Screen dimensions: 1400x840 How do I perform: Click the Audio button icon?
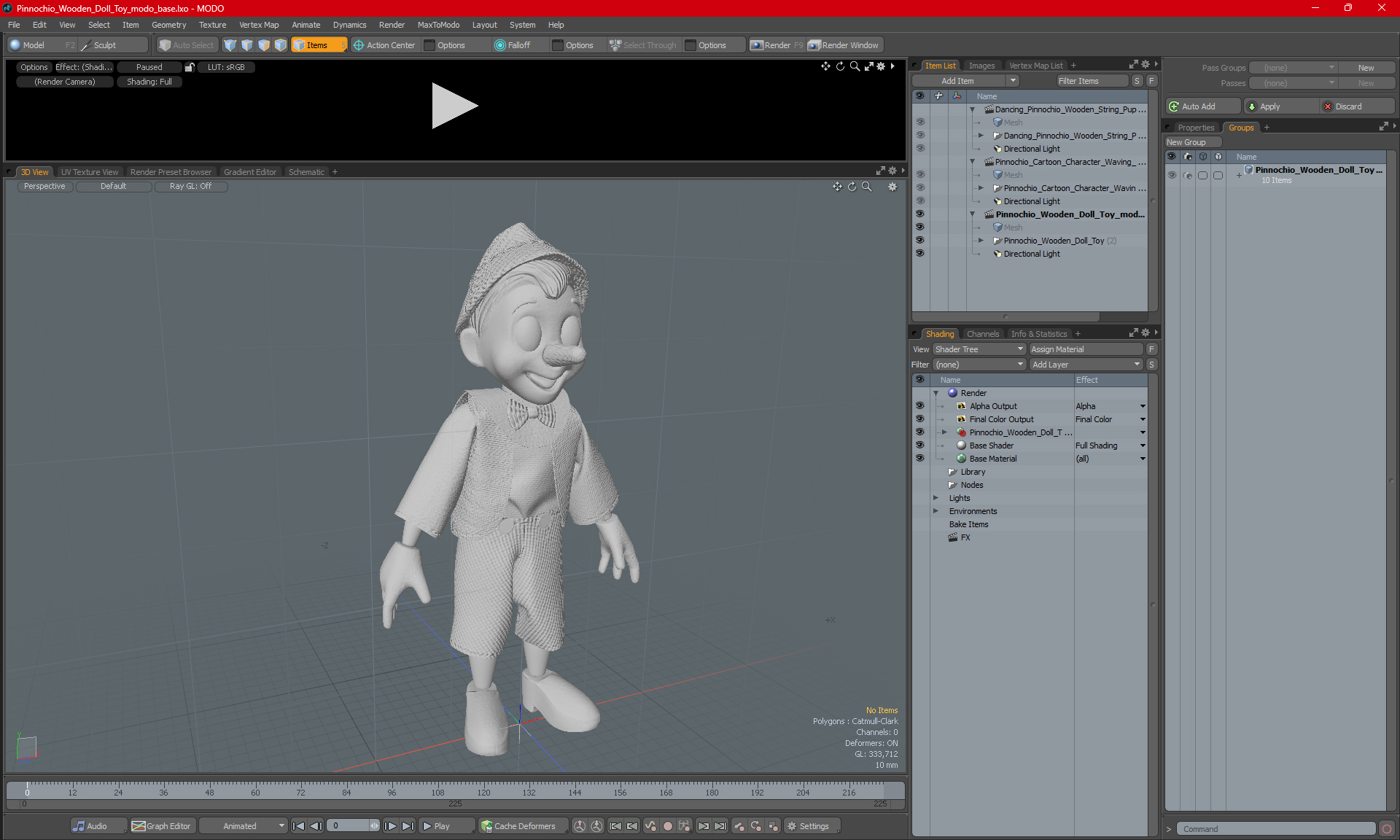(x=79, y=826)
